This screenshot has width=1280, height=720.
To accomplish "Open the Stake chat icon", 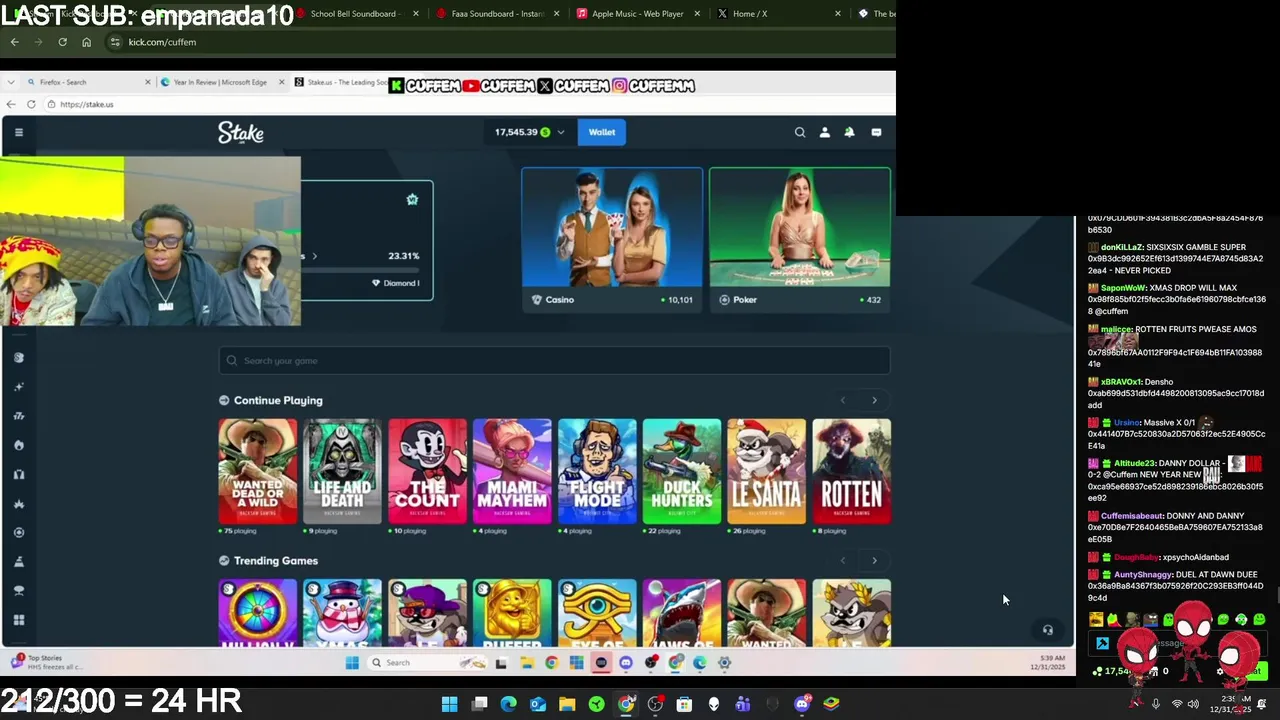I will [x=876, y=132].
